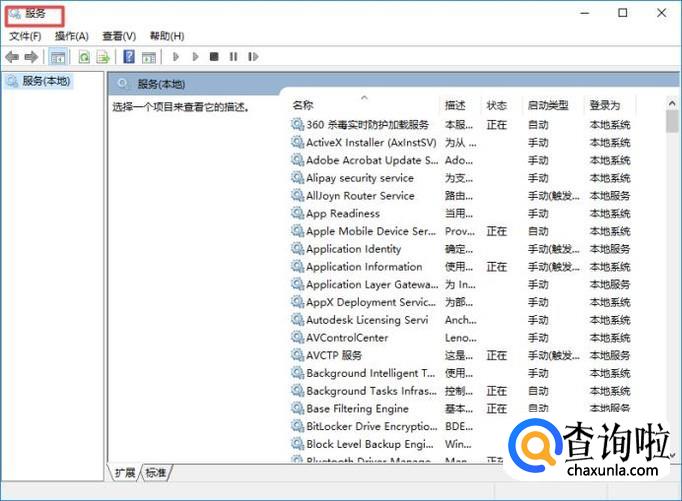Click the 服务 title bar icon
The width and height of the screenshot is (682, 501).
pyautogui.click(x=15, y=15)
